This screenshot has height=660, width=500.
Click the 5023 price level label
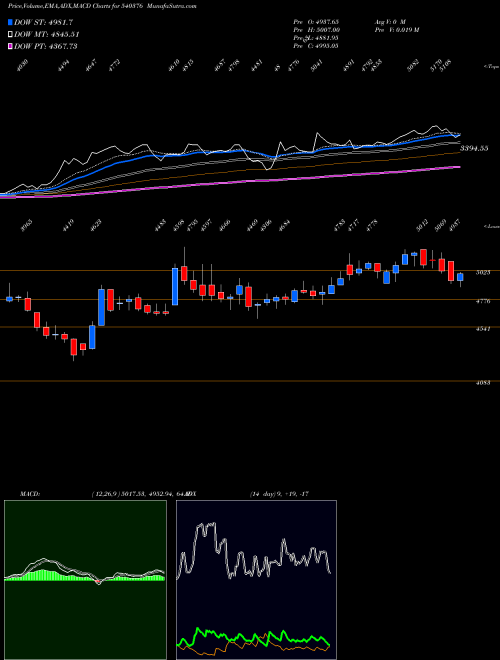click(x=482, y=272)
